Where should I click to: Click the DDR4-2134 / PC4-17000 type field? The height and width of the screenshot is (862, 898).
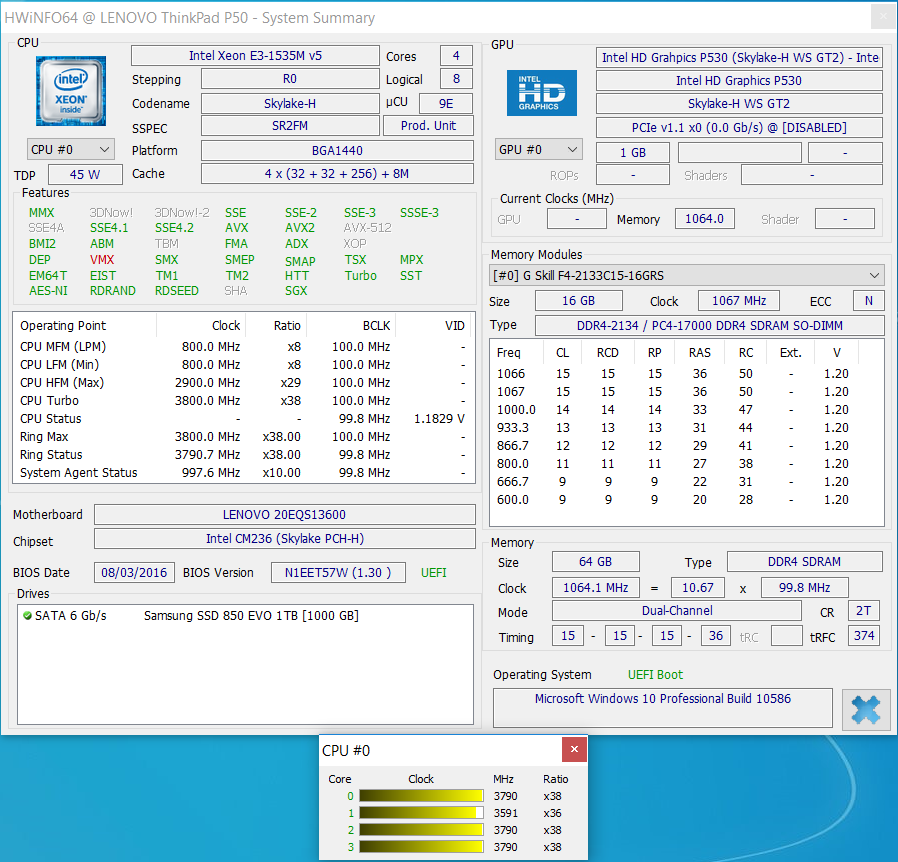(710, 325)
